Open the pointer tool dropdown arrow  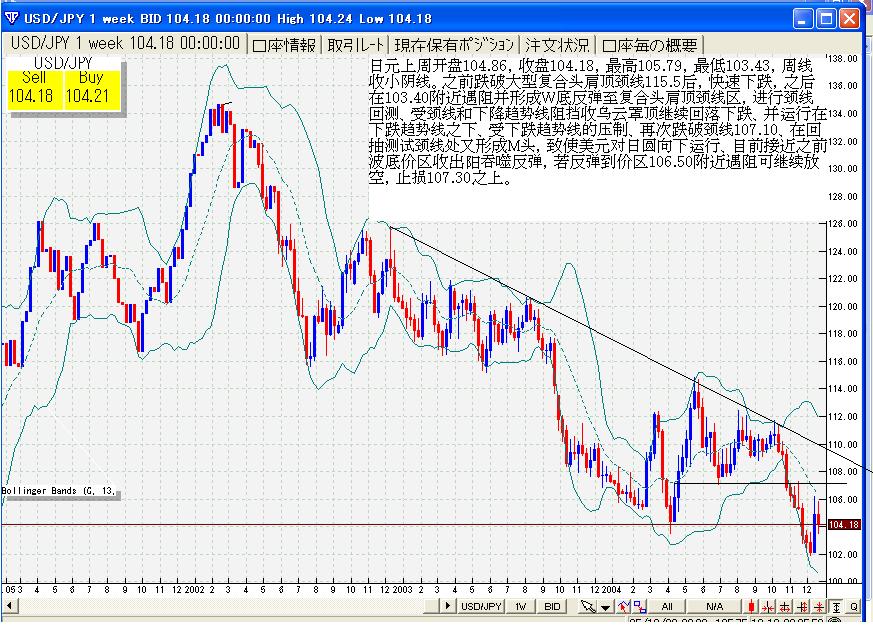coord(603,606)
